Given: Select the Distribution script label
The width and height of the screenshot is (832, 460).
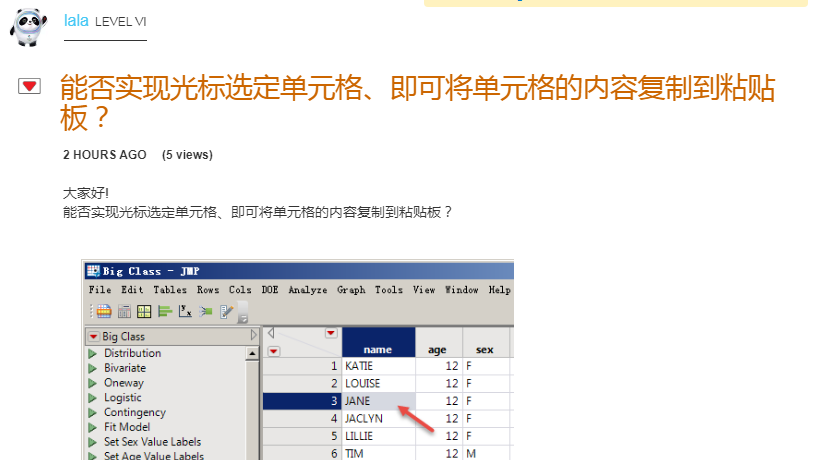Looking at the screenshot, I should pos(132,353).
